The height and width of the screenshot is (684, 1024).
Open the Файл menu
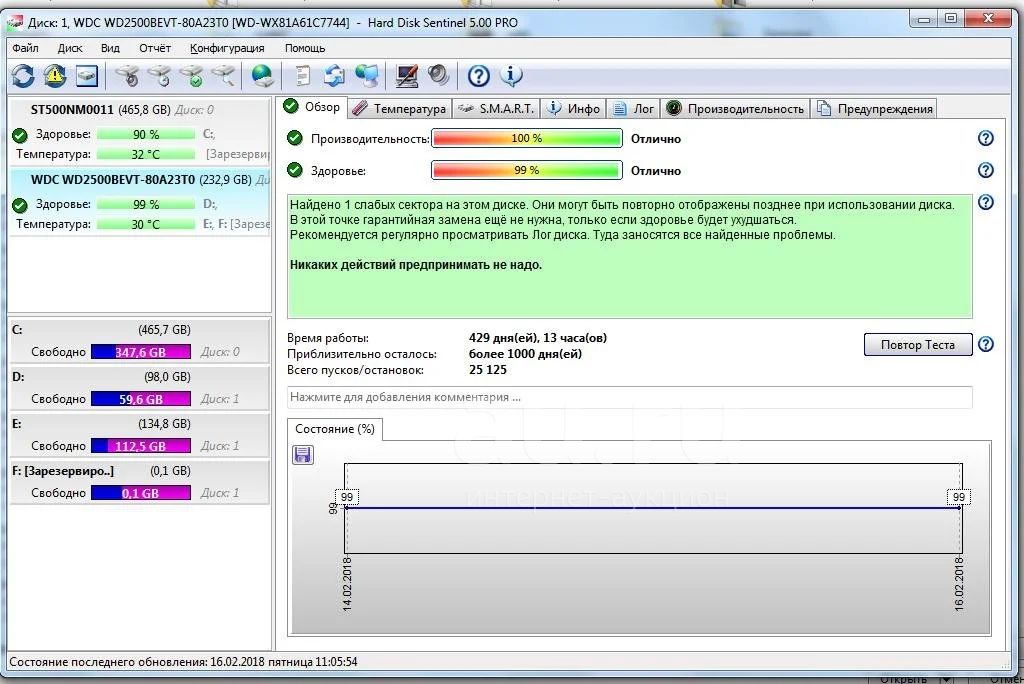point(25,48)
